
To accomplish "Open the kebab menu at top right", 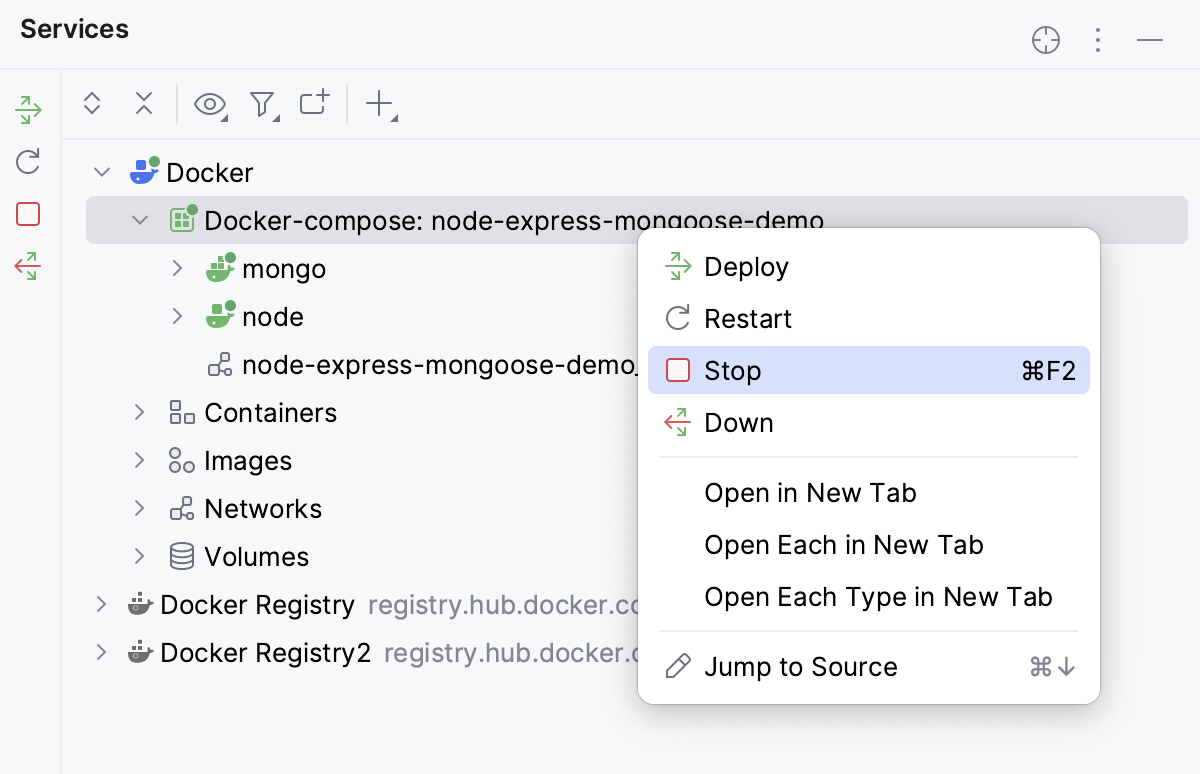I will tap(1098, 40).
